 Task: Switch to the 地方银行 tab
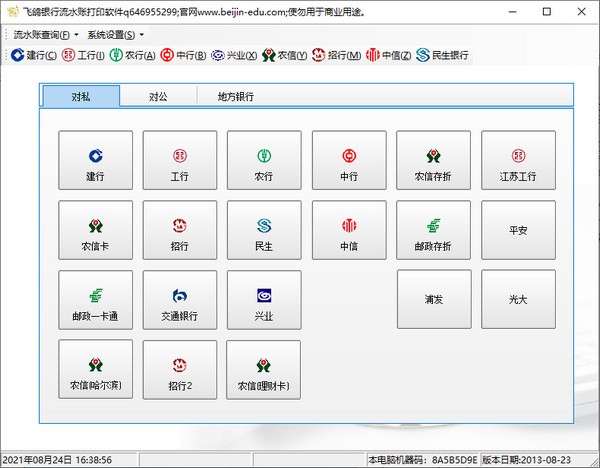[236, 96]
